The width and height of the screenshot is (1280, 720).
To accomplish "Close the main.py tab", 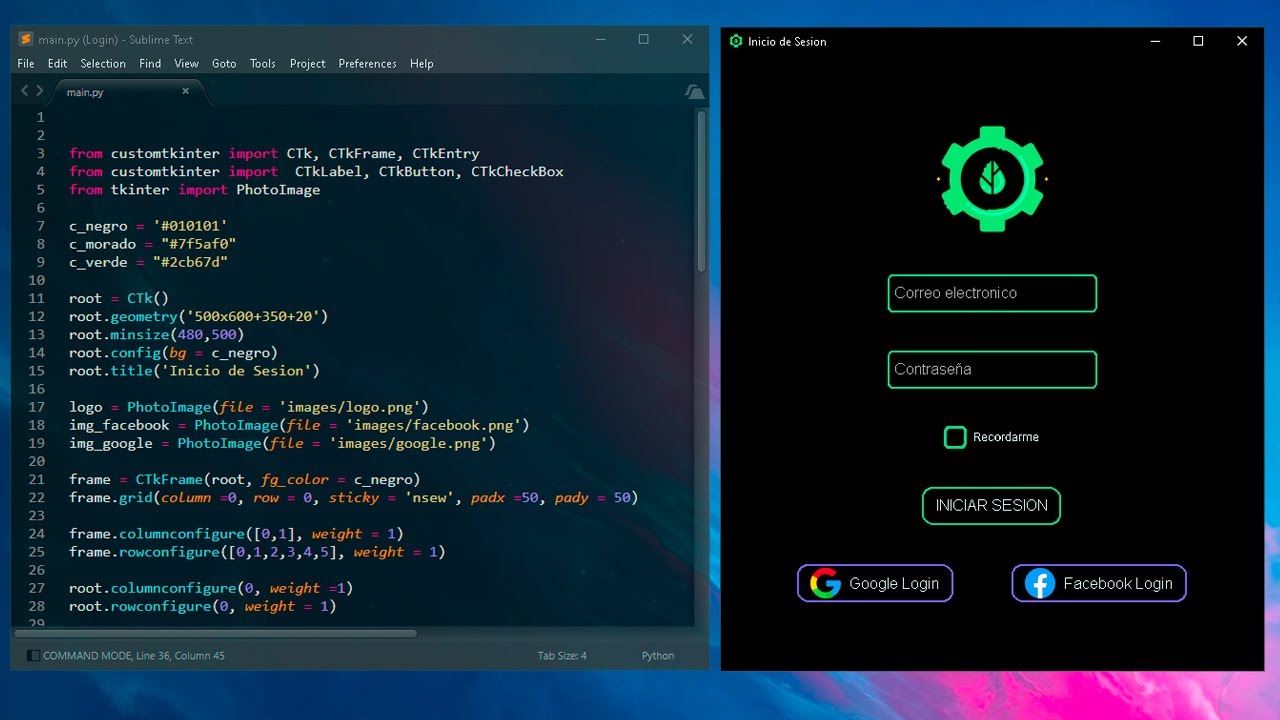I will pyautogui.click(x=185, y=91).
